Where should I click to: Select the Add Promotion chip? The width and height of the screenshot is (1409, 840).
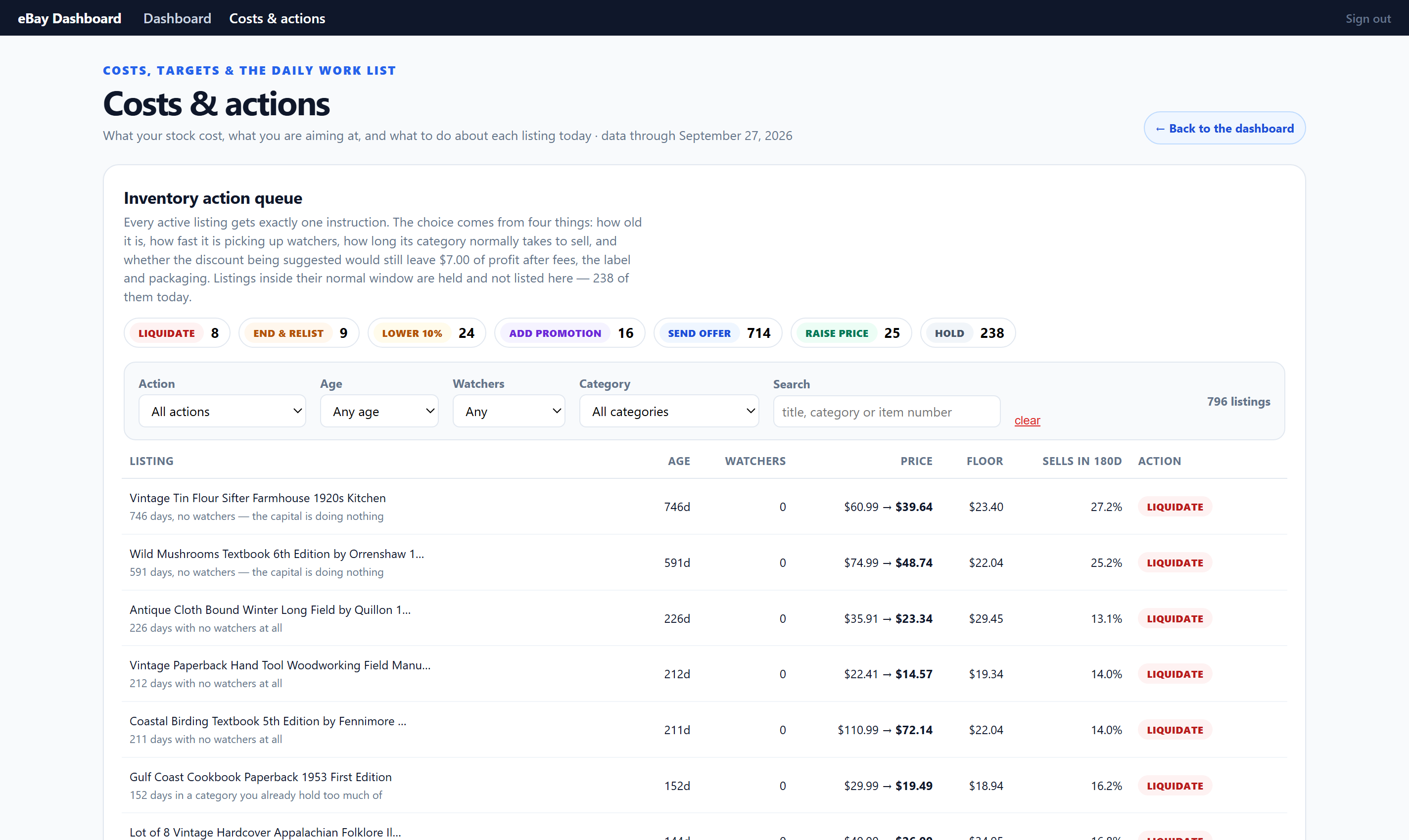569,333
